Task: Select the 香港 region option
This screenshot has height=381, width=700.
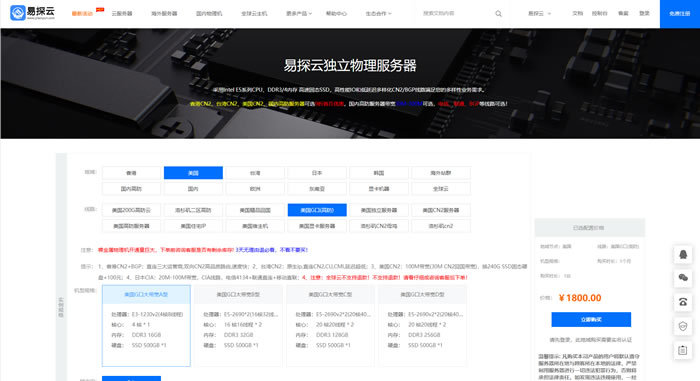Action: point(131,173)
